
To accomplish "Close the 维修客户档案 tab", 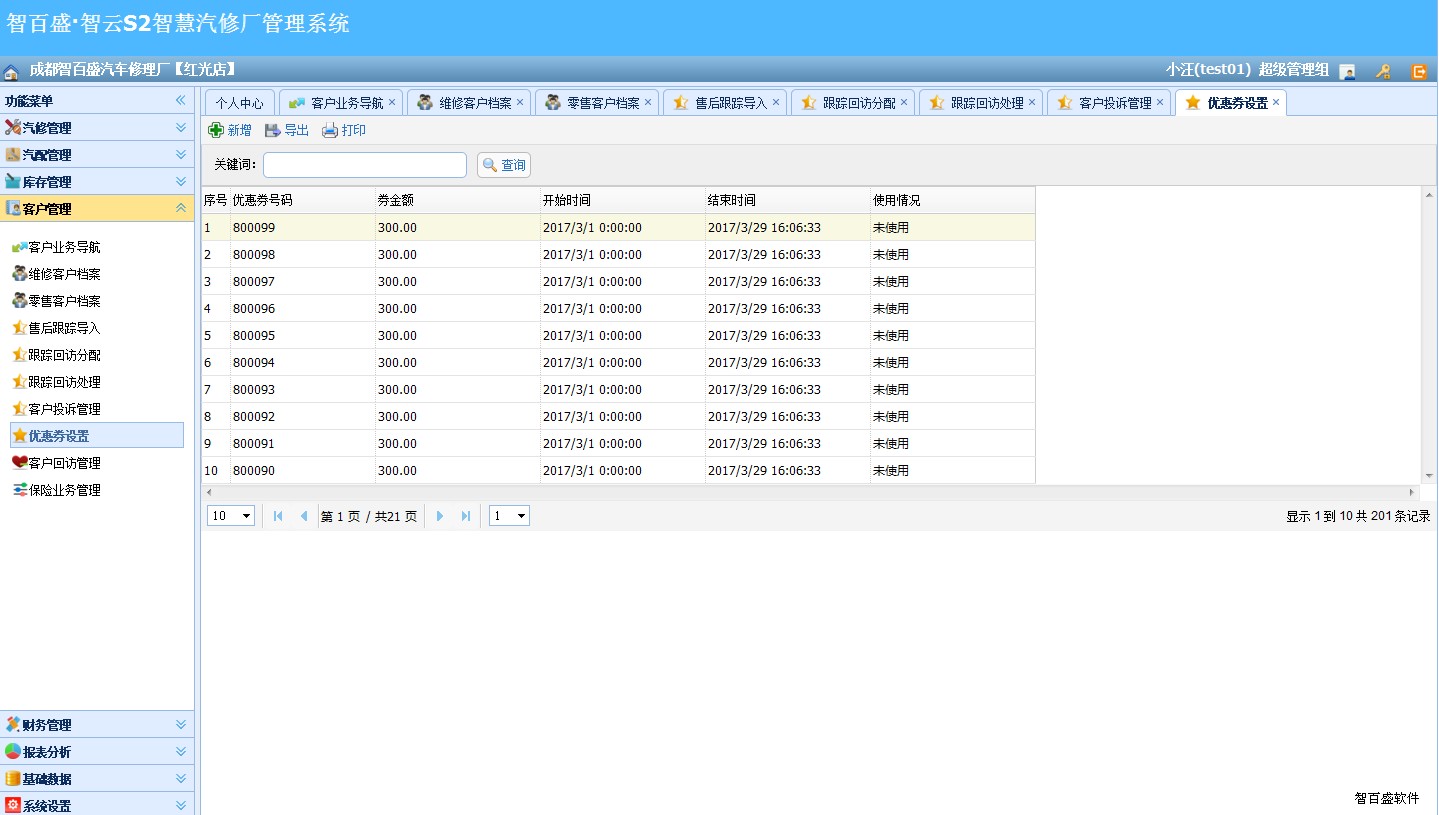I will 520,102.
